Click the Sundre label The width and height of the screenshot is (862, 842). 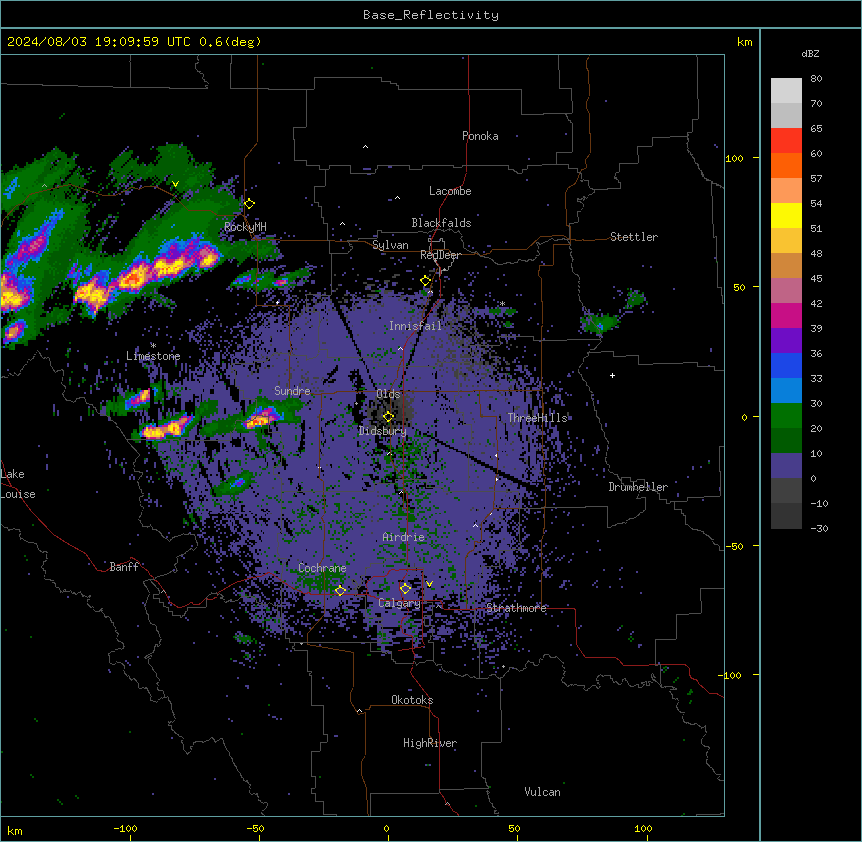(292, 391)
